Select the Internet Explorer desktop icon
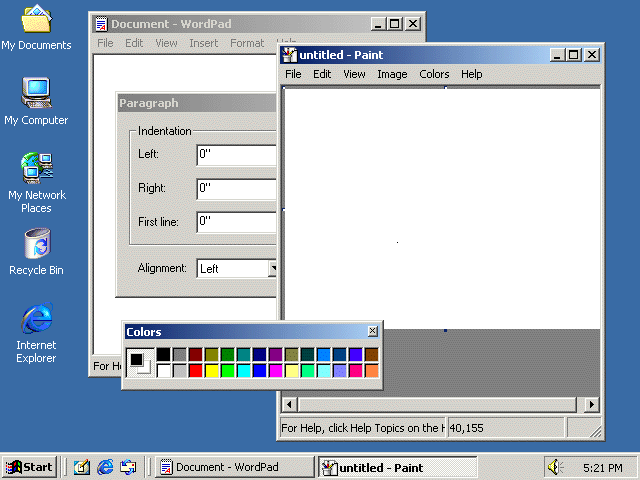The width and height of the screenshot is (640, 480). point(36,333)
